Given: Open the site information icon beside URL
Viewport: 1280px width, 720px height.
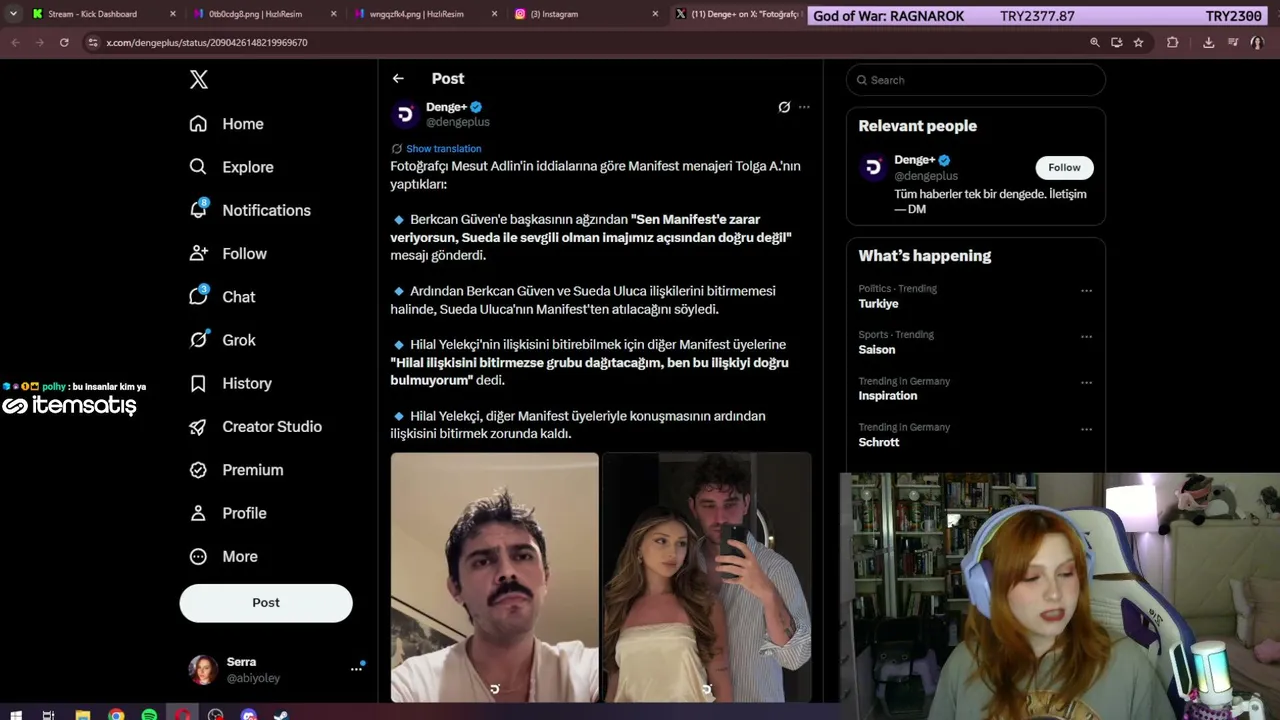Looking at the screenshot, I should (x=93, y=42).
